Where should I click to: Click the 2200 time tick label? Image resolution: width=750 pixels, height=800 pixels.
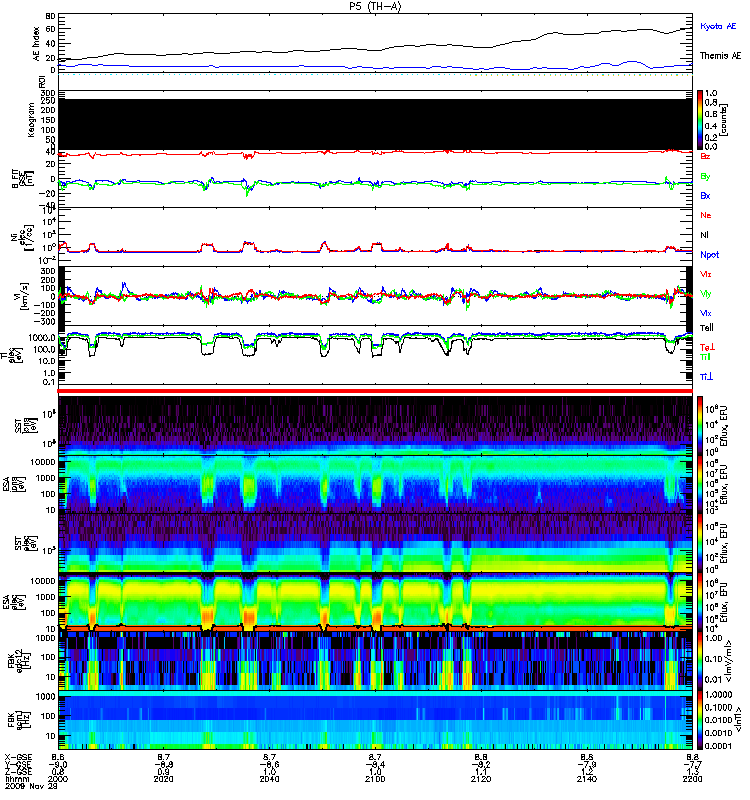(692, 779)
